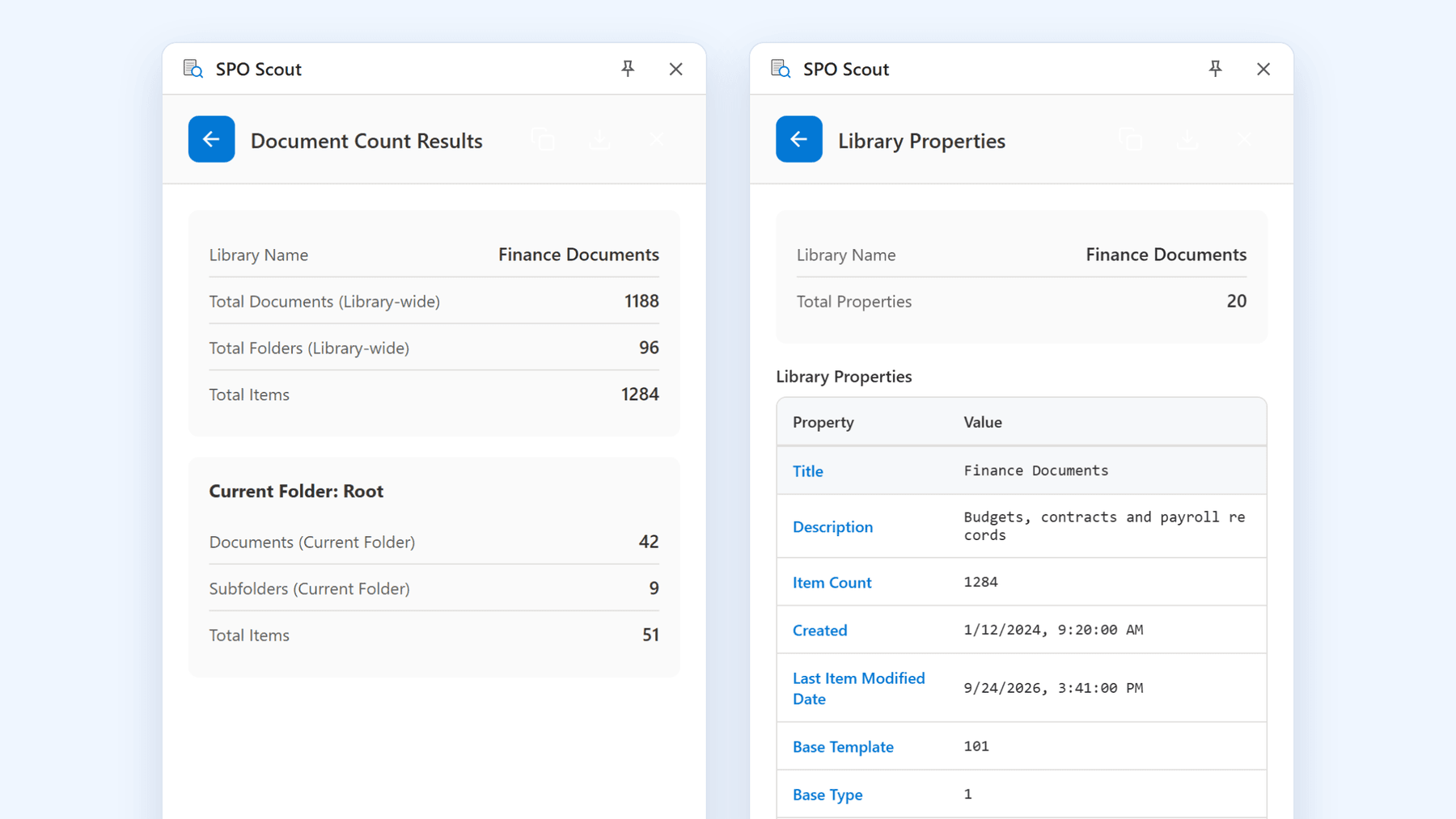This screenshot has height=819, width=1456.
Task: Select the Title value Finance Documents
Action: [x=1036, y=471]
